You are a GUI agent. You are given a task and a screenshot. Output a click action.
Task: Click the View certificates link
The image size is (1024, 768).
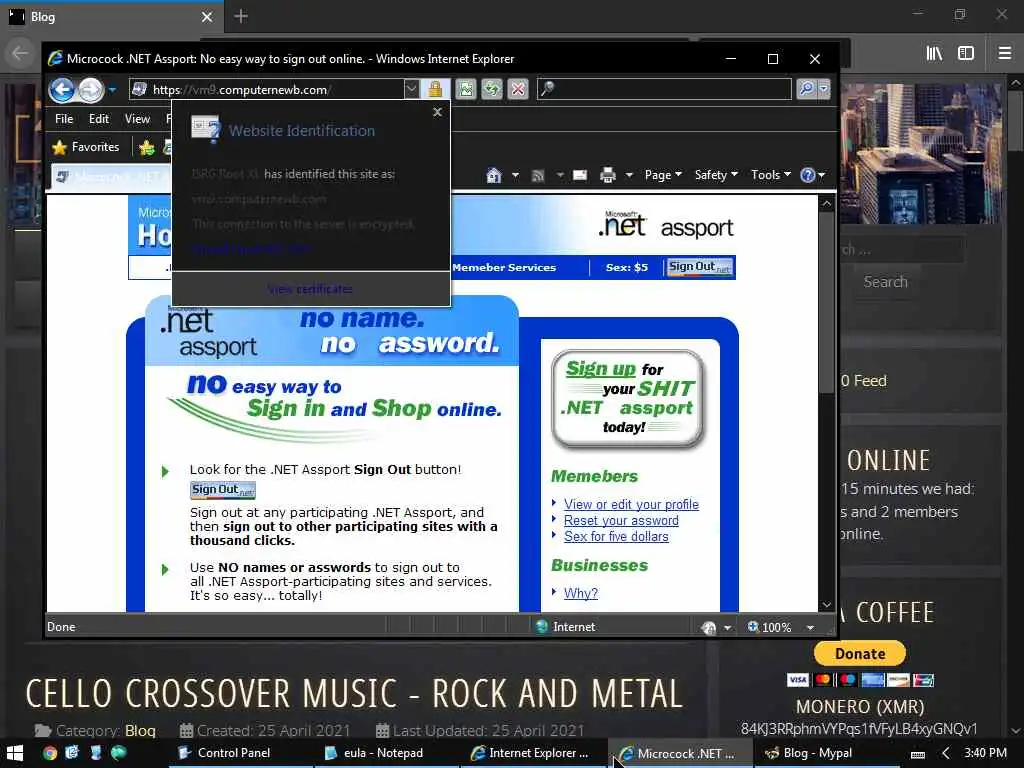tap(310, 289)
